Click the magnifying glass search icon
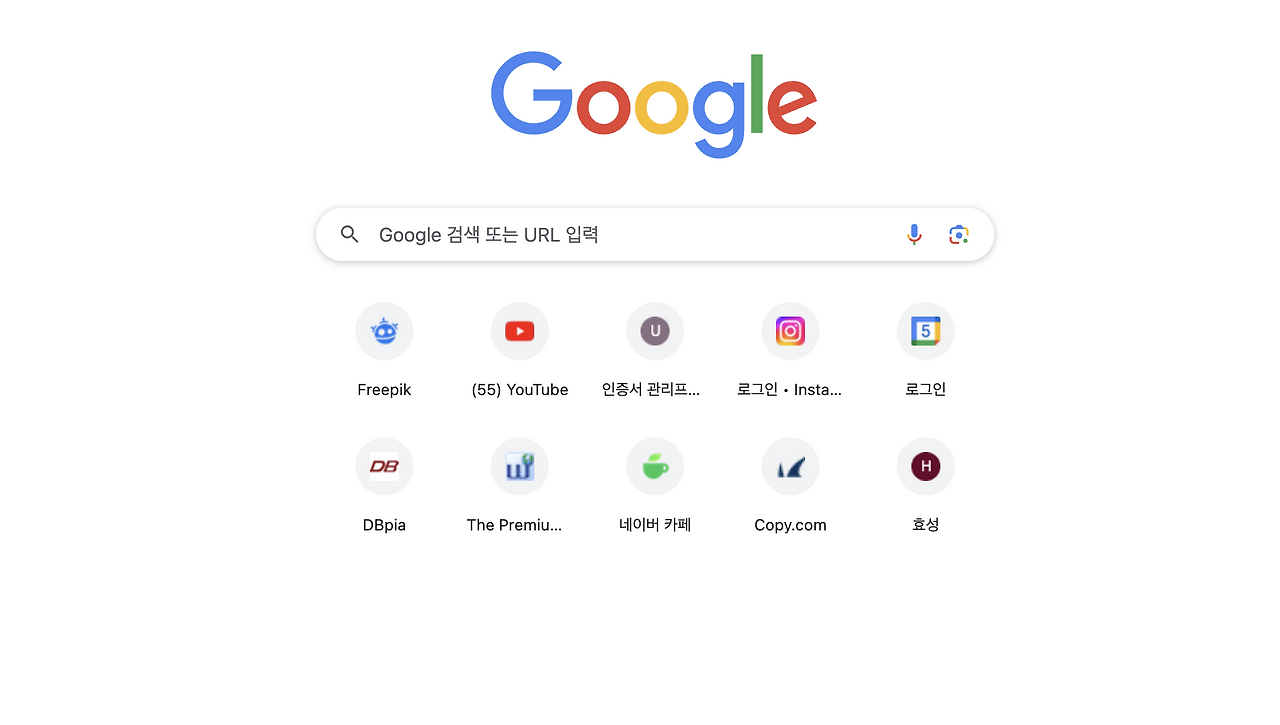 349,235
